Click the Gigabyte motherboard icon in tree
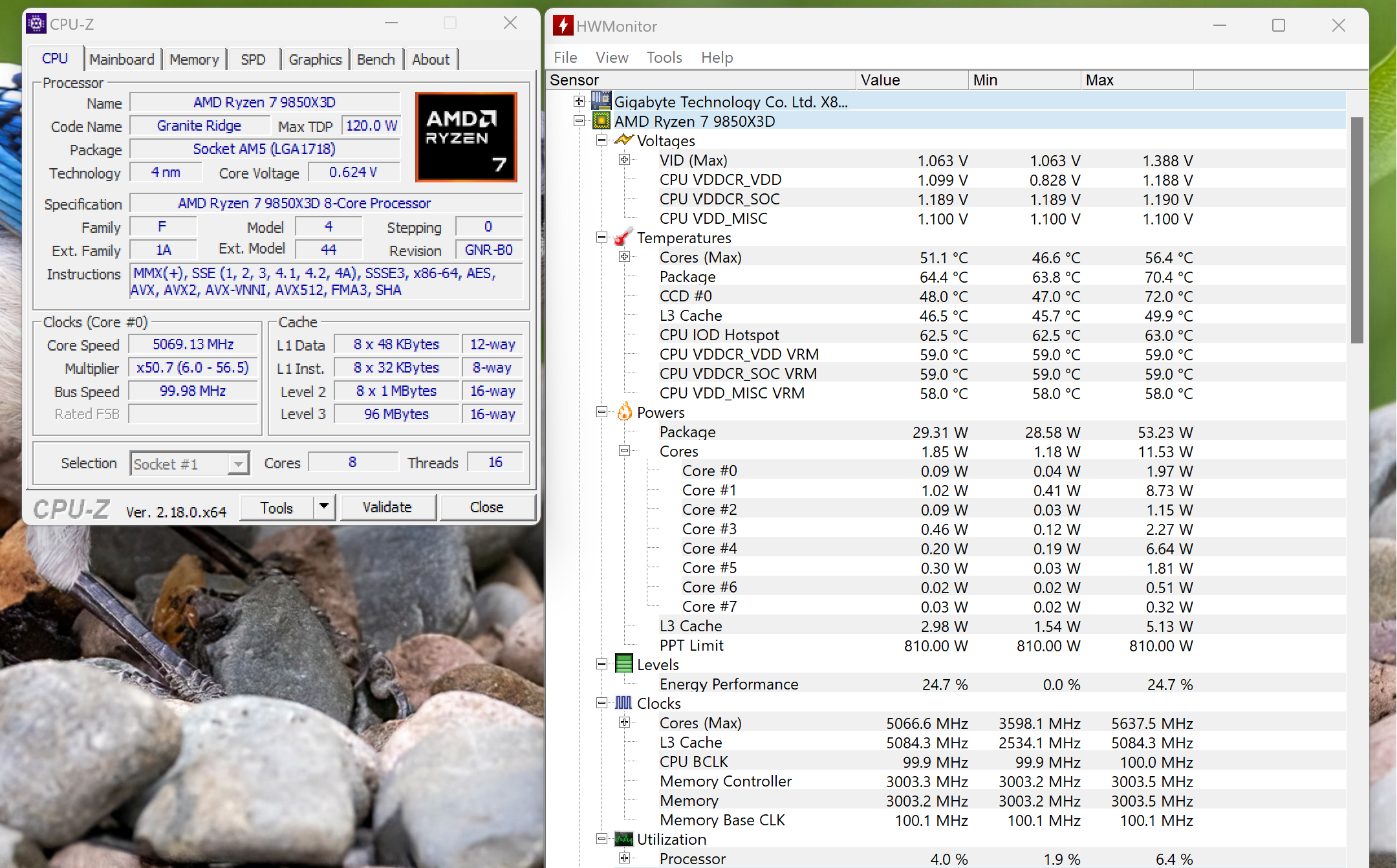The width and height of the screenshot is (1397, 868). pos(601,101)
